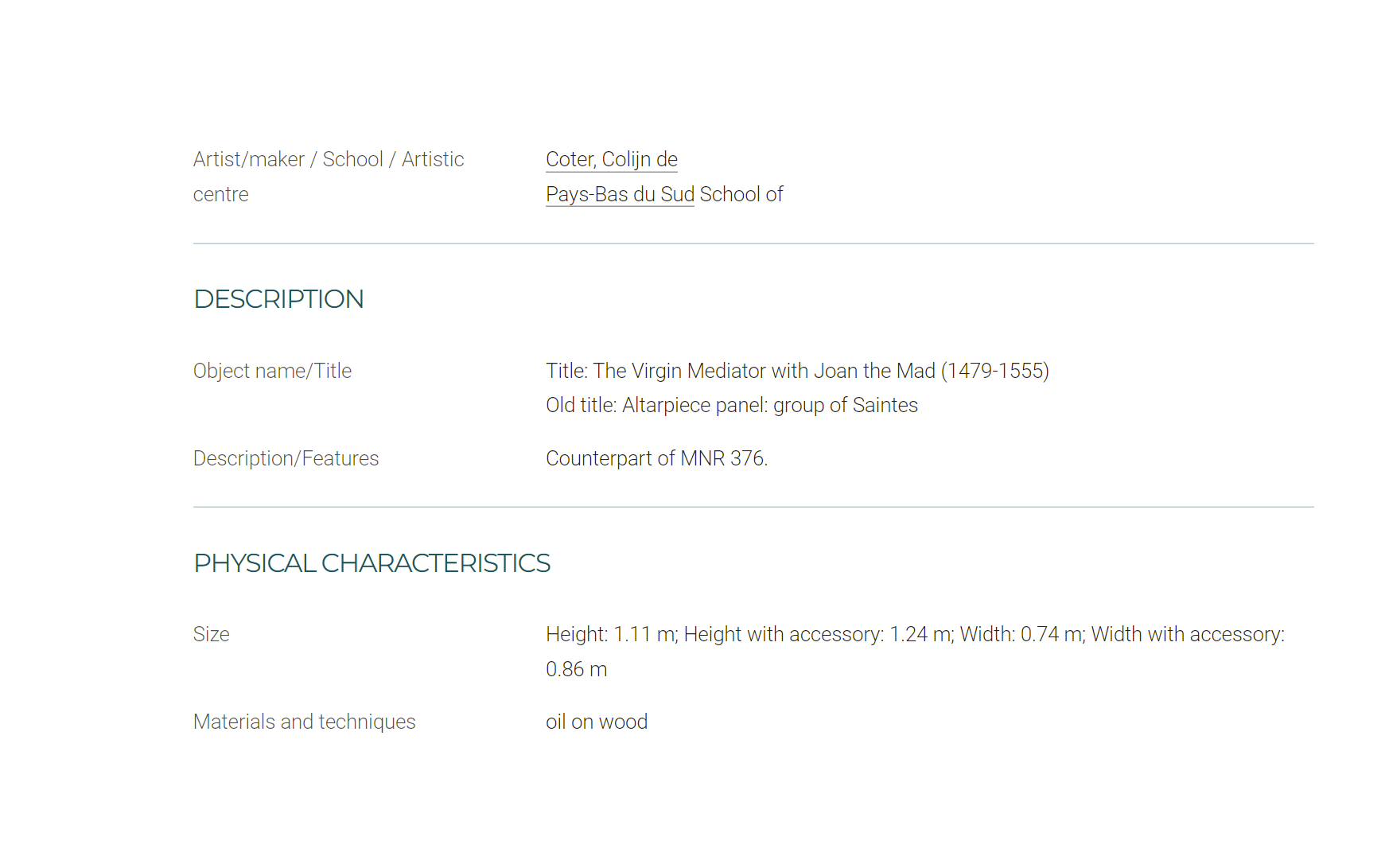Click the Size field label
This screenshot has width=1389, height=868.
point(211,635)
